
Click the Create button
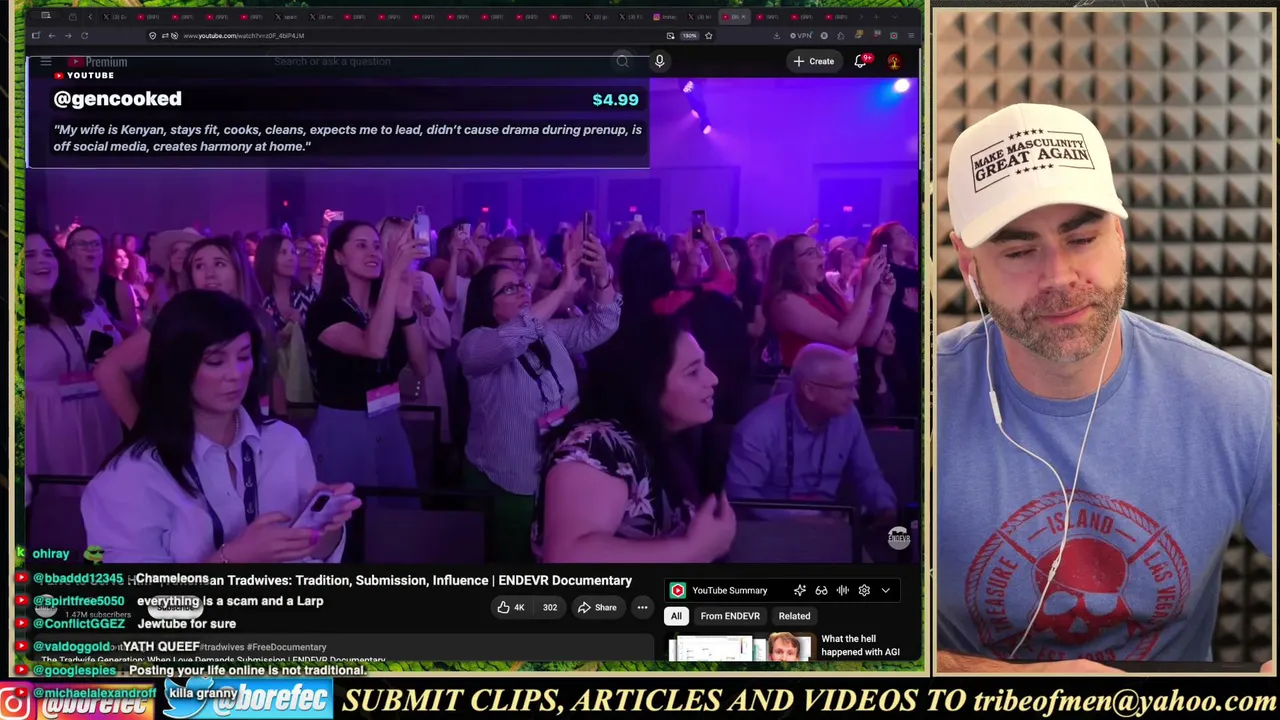click(813, 62)
